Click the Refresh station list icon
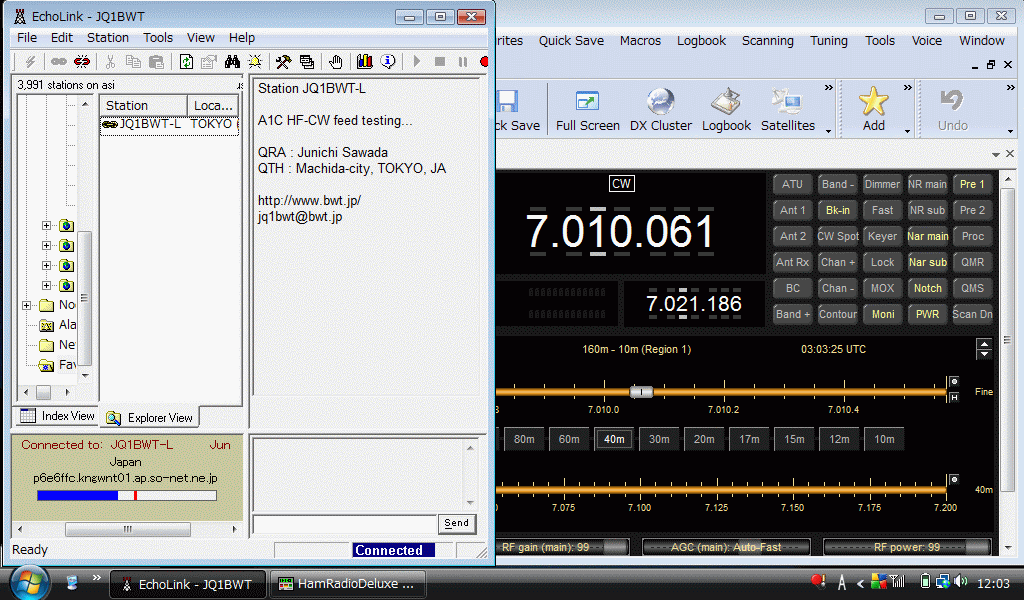Viewport: 1024px width, 600px height. coord(186,62)
